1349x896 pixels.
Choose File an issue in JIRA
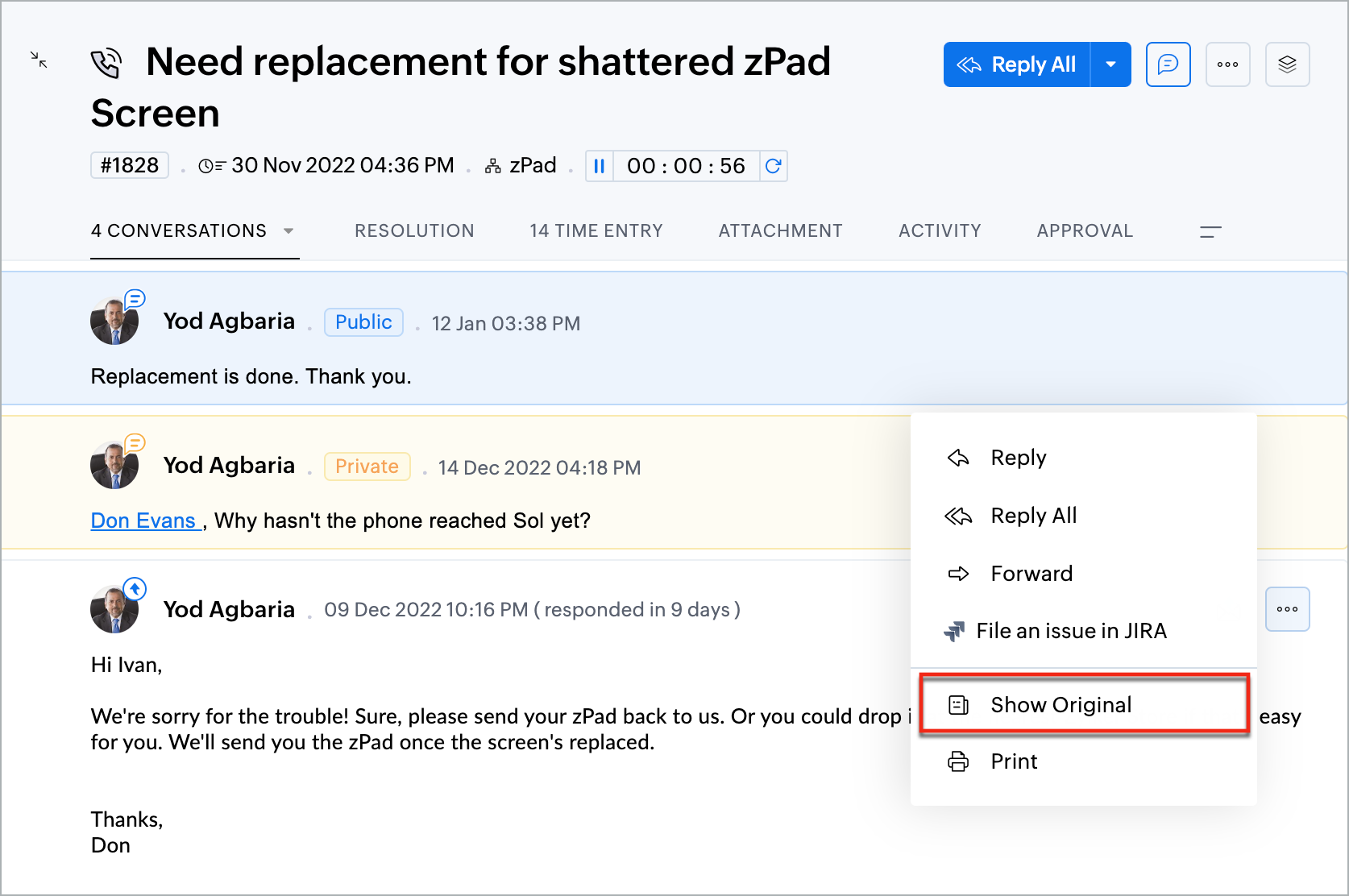[1070, 631]
